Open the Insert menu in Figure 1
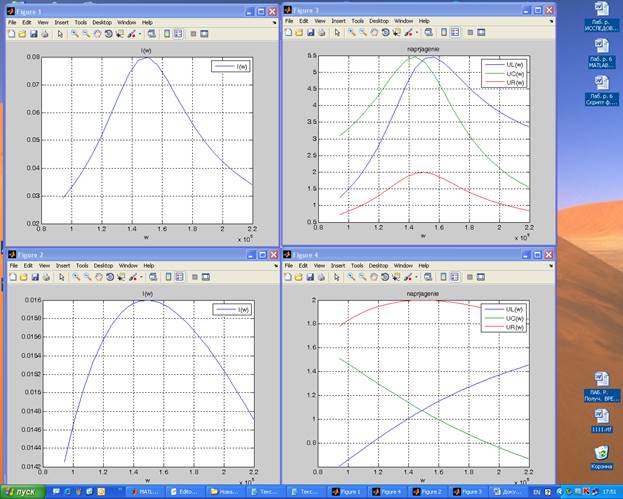The height and width of the screenshot is (499, 623). [61, 23]
